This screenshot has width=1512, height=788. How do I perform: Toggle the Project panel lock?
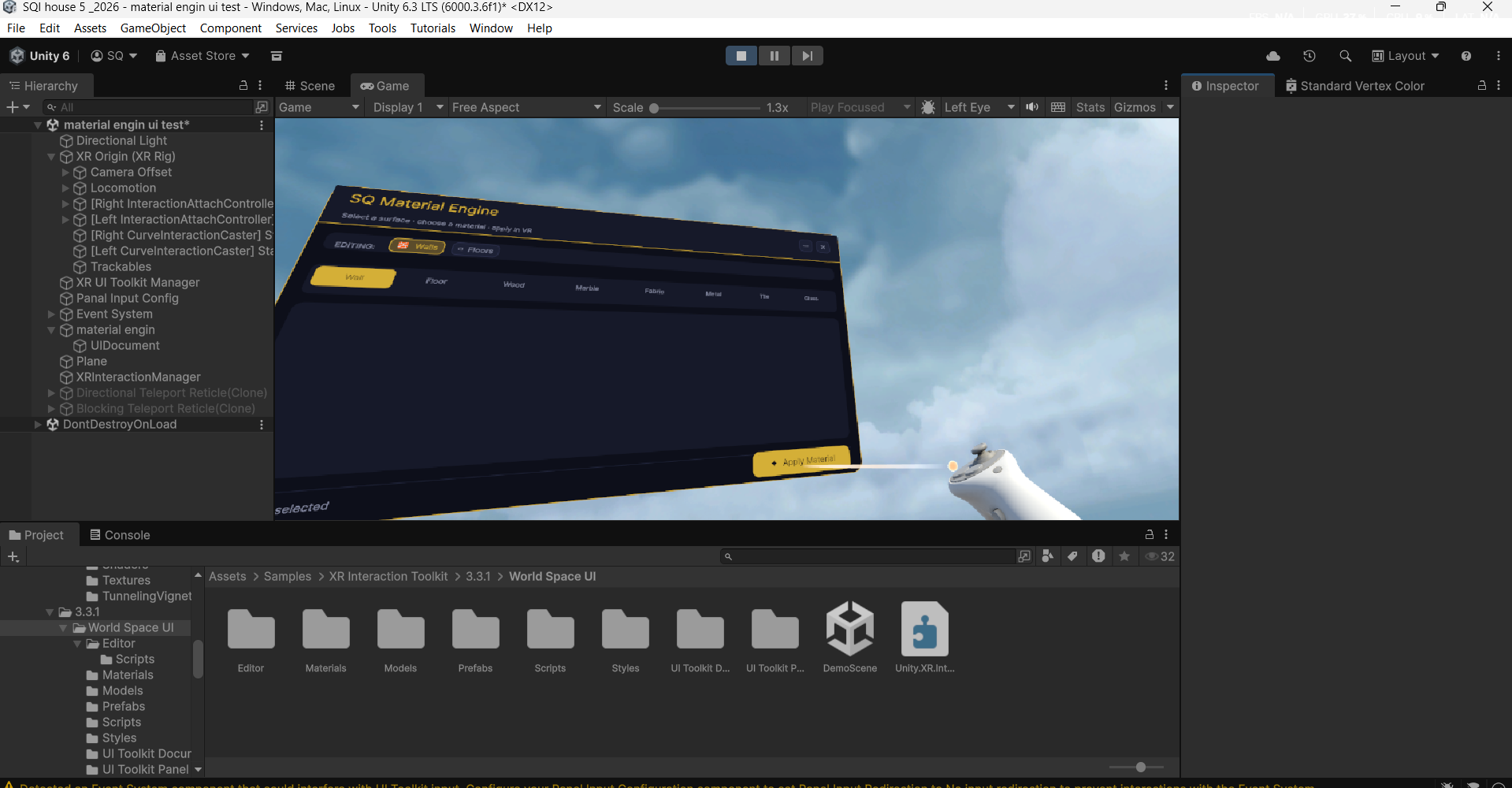tap(1150, 534)
